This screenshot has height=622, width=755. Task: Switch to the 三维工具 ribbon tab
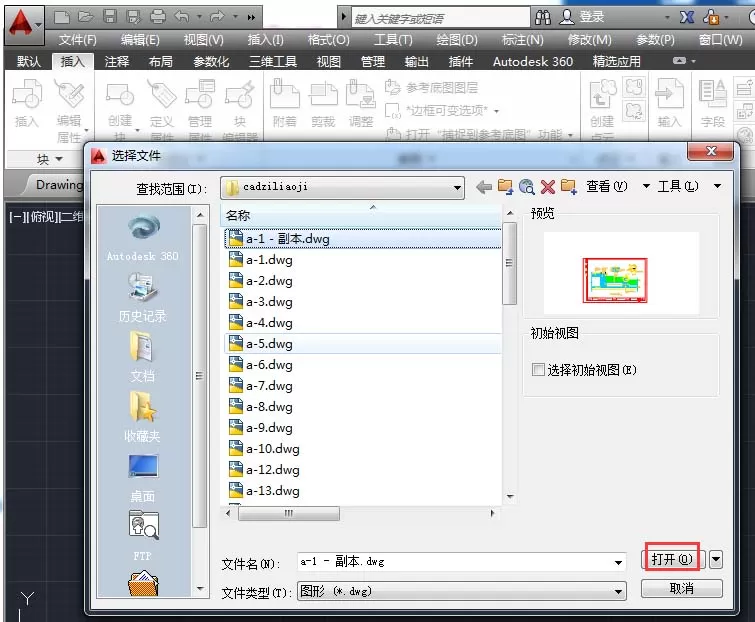(273, 62)
